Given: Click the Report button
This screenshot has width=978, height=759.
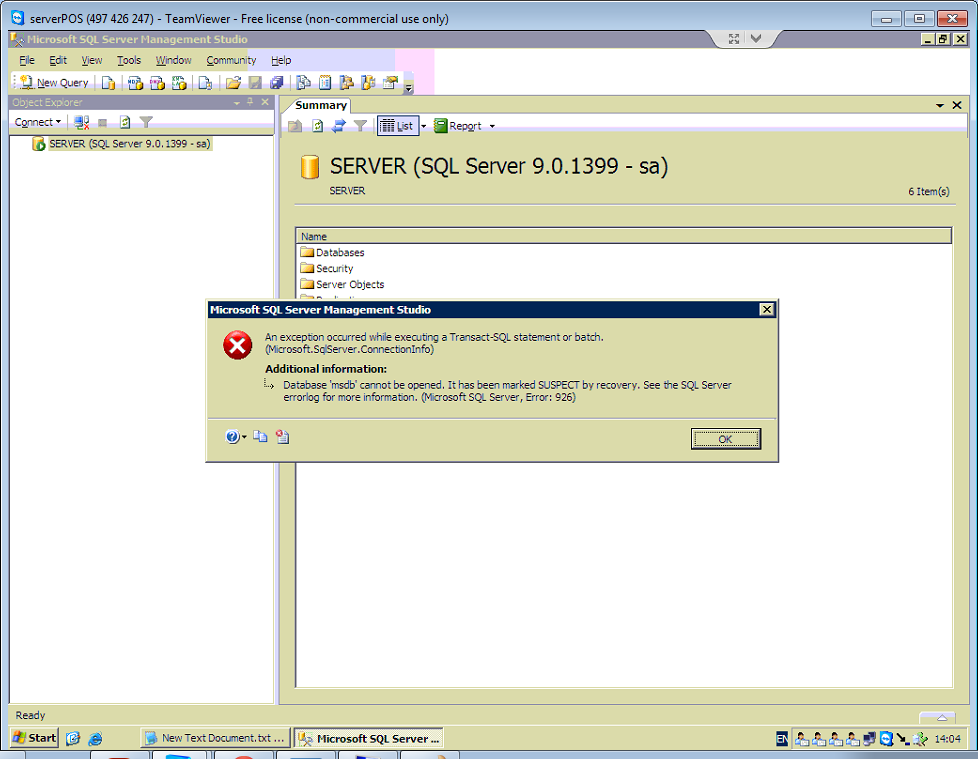Looking at the screenshot, I should 458,126.
